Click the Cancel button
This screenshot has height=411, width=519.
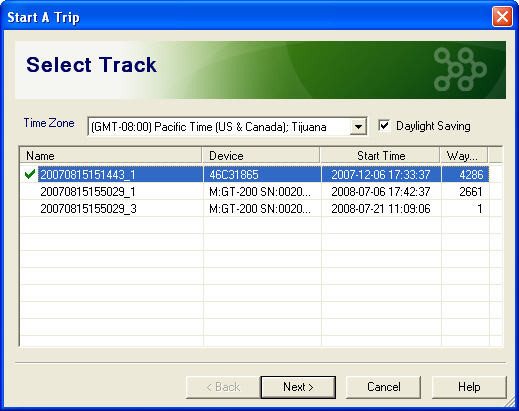coord(383,387)
